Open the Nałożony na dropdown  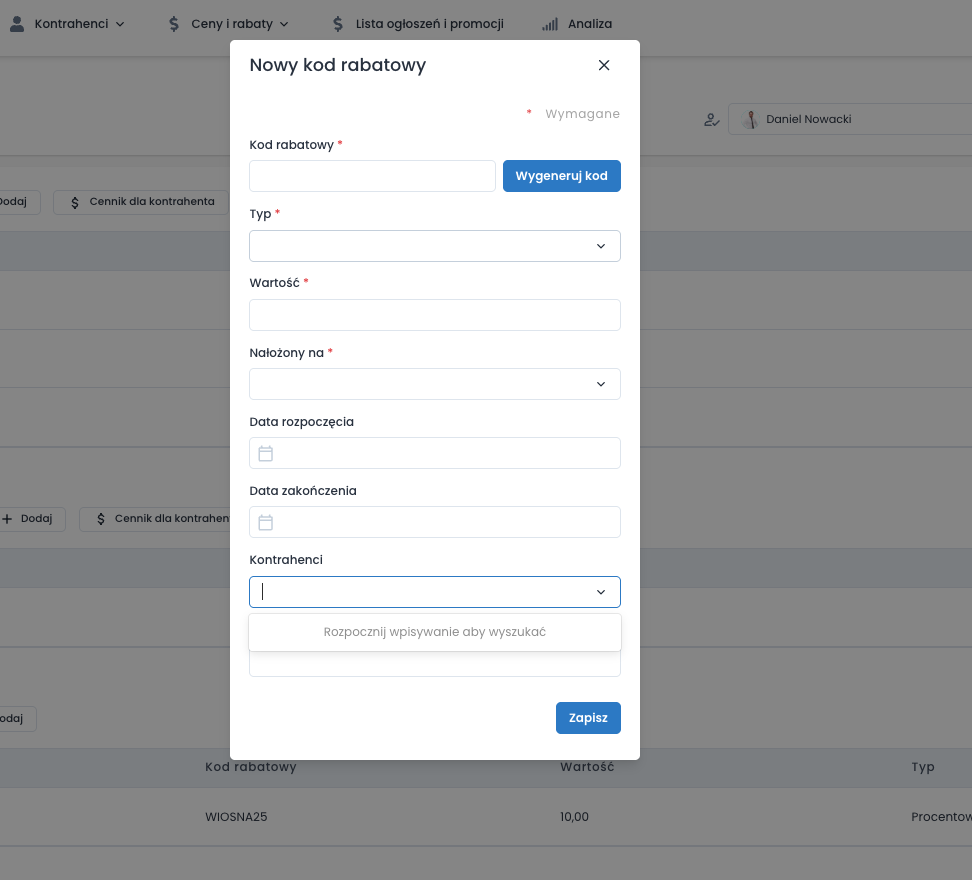434,384
